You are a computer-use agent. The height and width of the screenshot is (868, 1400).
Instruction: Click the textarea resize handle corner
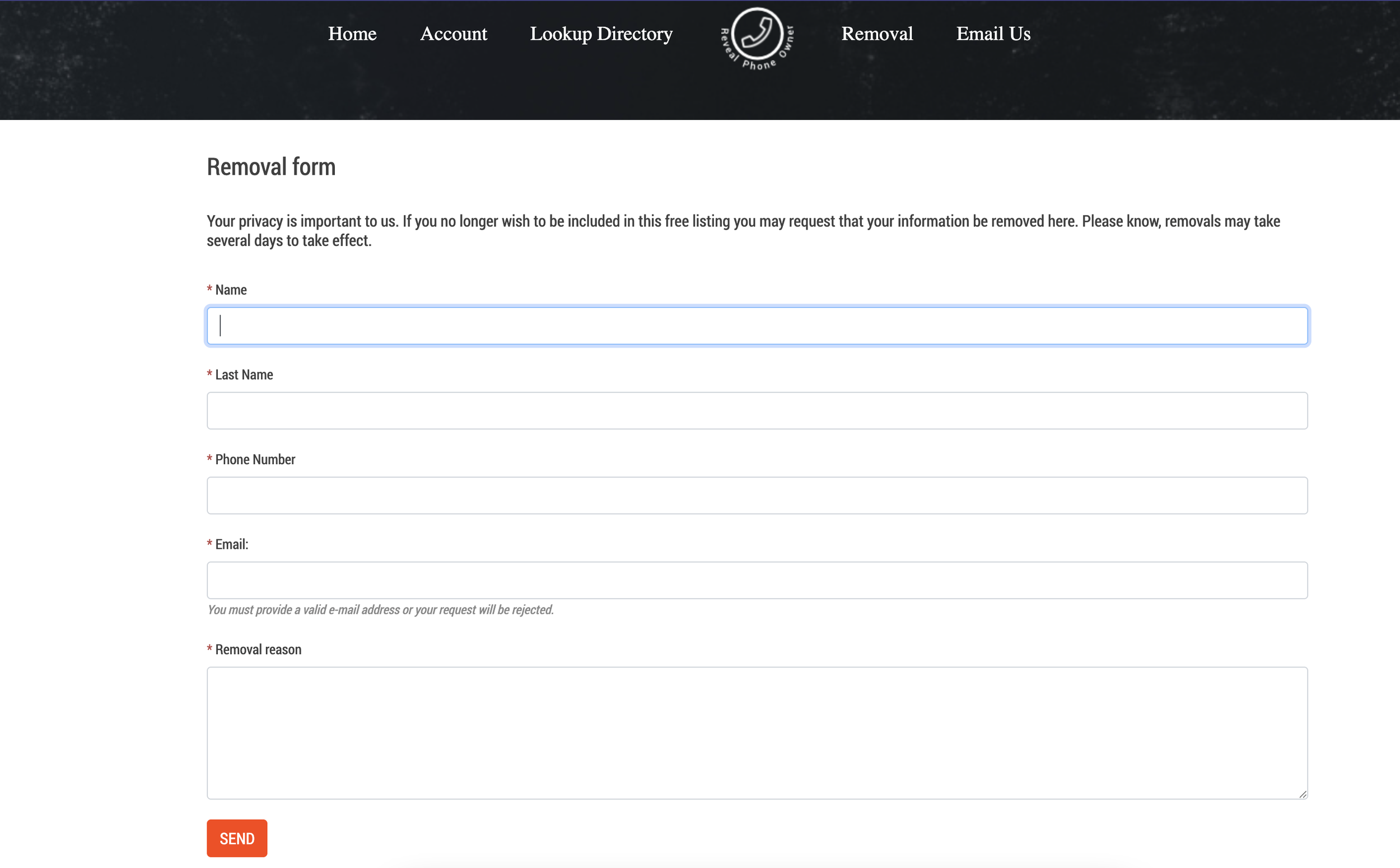click(x=1303, y=795)
